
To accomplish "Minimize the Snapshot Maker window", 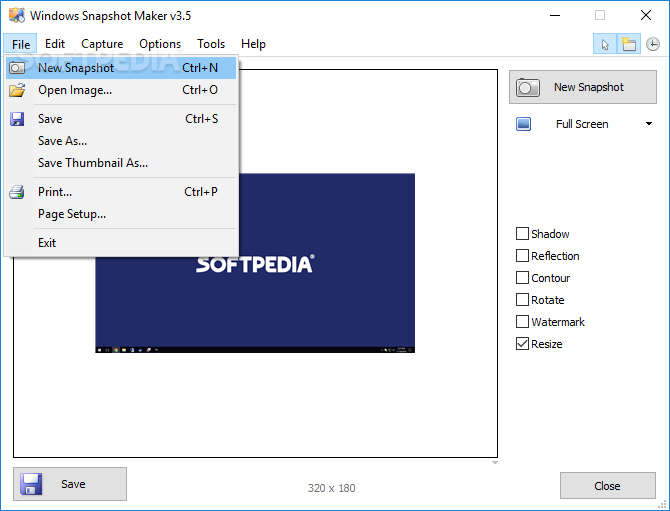I will (555, 15).
